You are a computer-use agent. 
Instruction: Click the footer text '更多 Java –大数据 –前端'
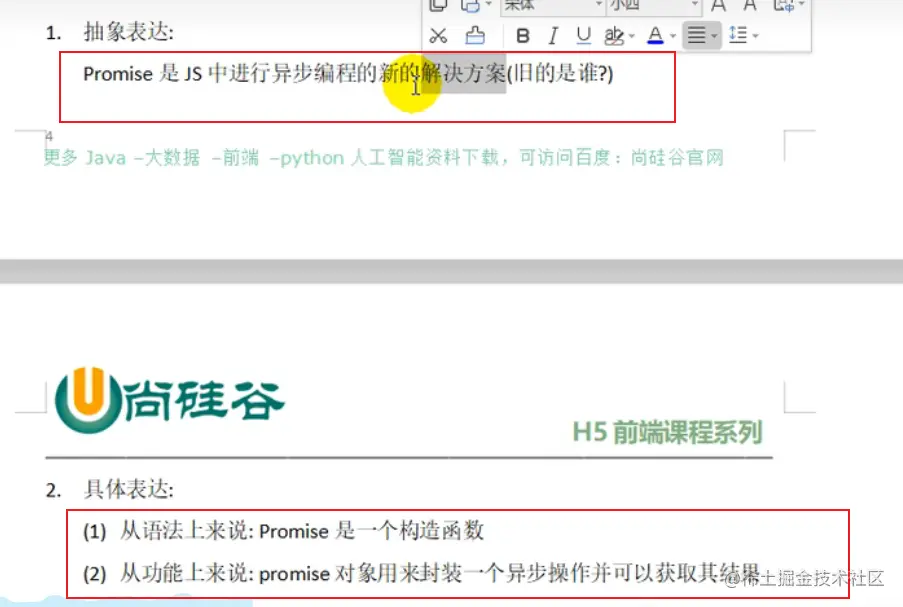[x=151, y=157]
